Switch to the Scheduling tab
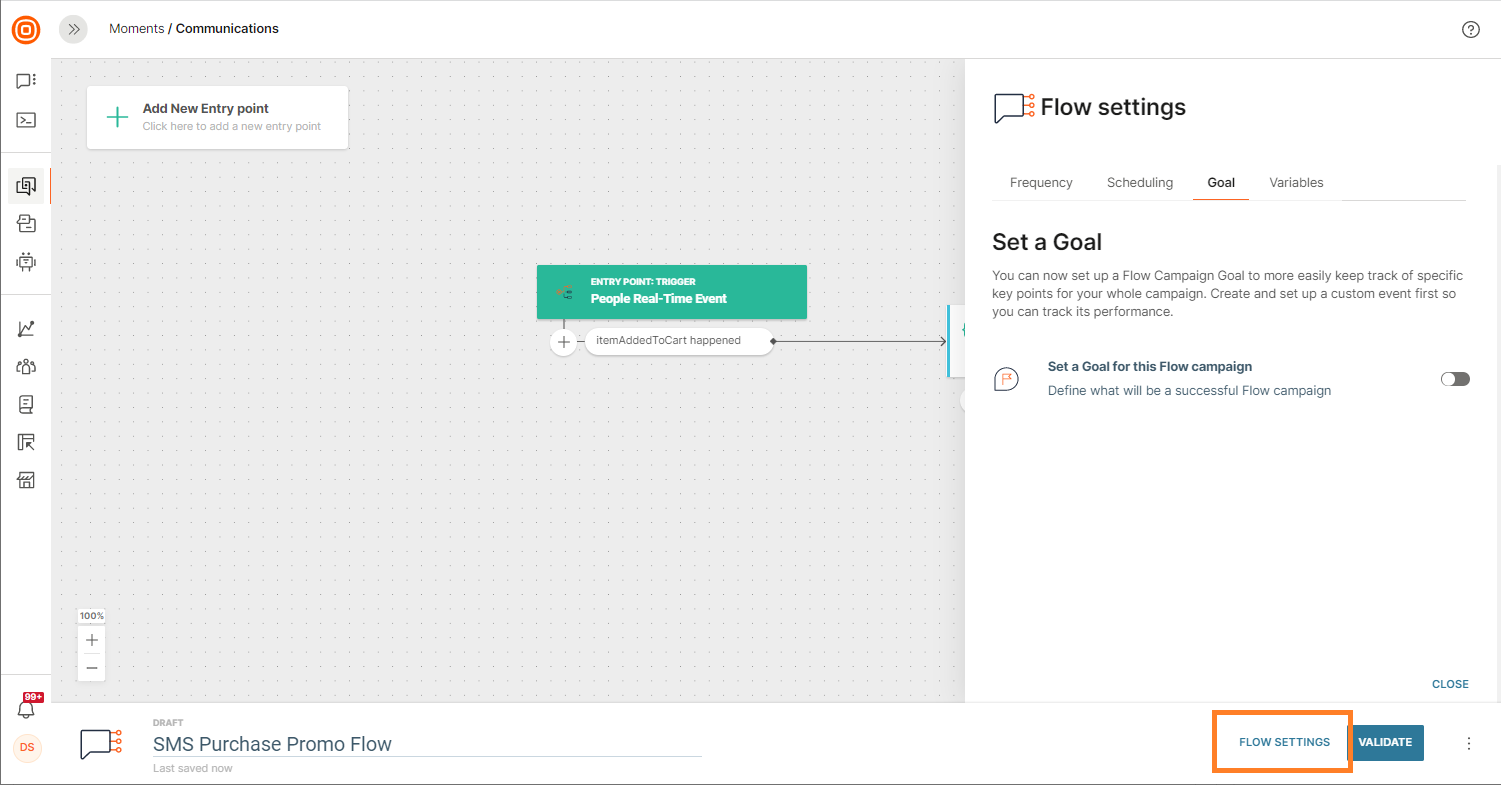 click(x=1139, y=183)
